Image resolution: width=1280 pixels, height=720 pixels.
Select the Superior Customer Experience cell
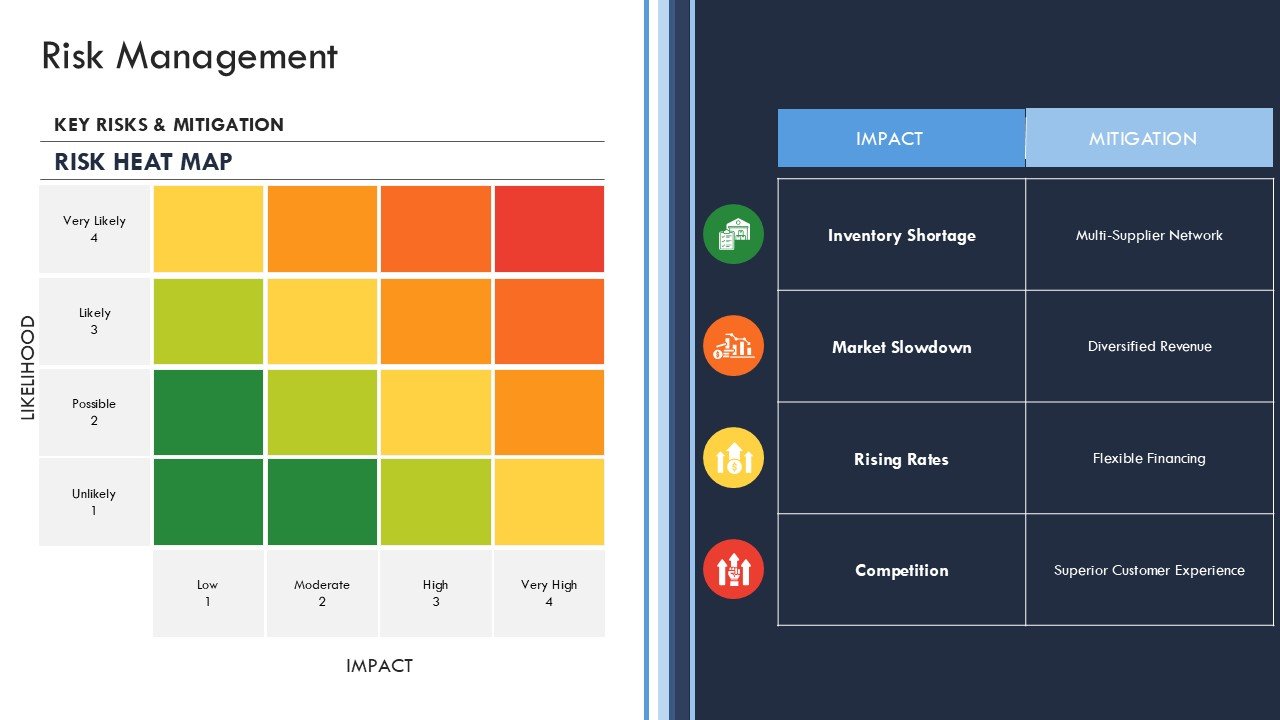click(x=1149, y=570)
